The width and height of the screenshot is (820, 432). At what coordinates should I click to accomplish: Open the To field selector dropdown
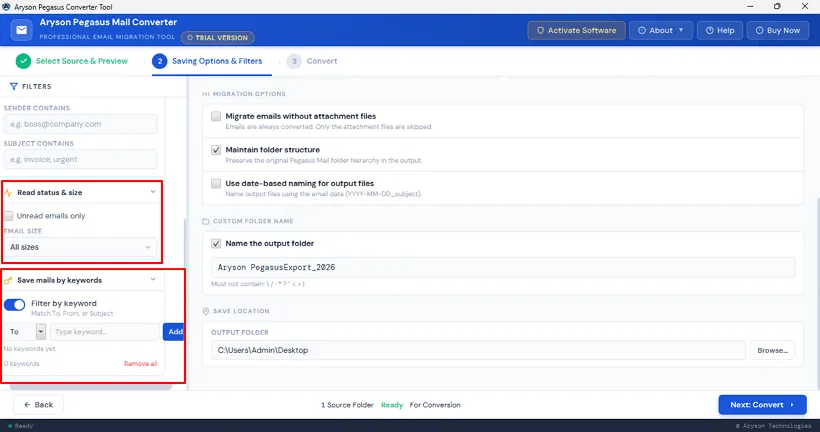[41, 332]
